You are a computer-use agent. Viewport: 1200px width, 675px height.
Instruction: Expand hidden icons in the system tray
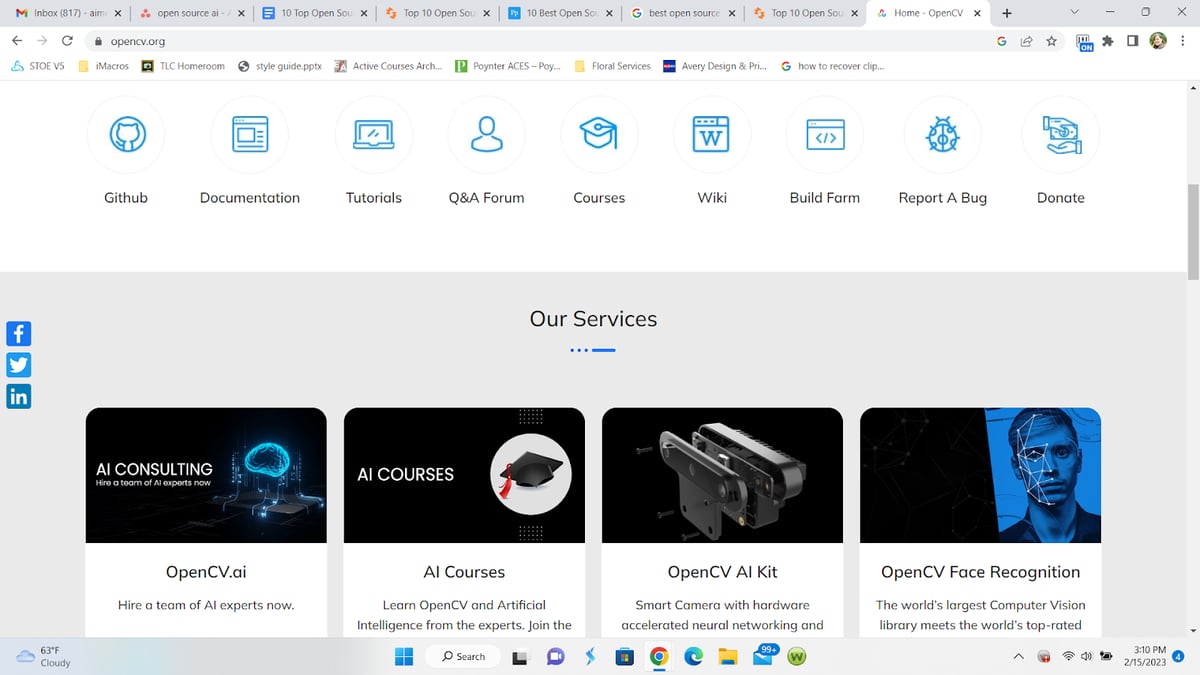coord(1018,656)
